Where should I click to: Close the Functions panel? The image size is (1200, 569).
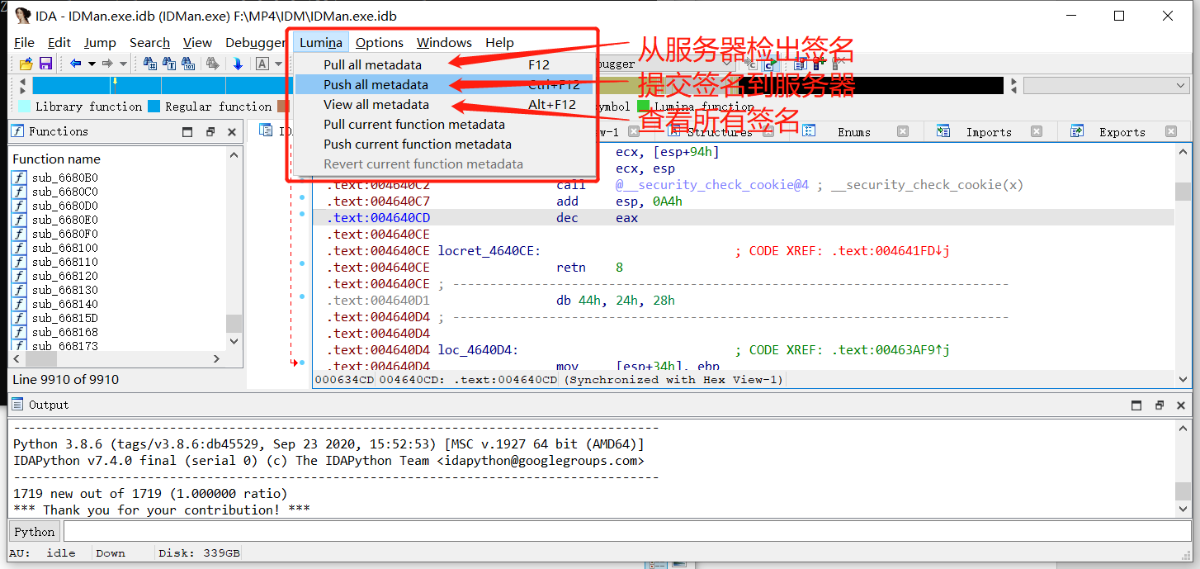[x=233, y=132]
